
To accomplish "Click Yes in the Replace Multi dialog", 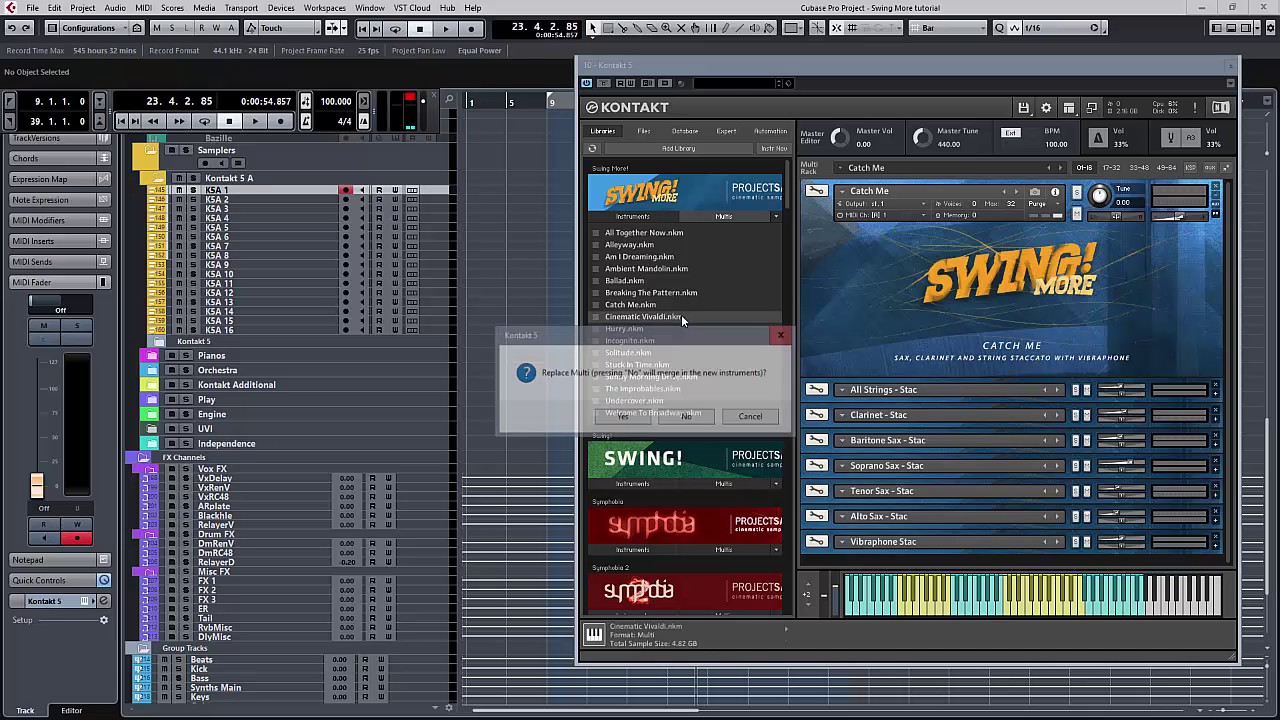I will click(623, 416).
